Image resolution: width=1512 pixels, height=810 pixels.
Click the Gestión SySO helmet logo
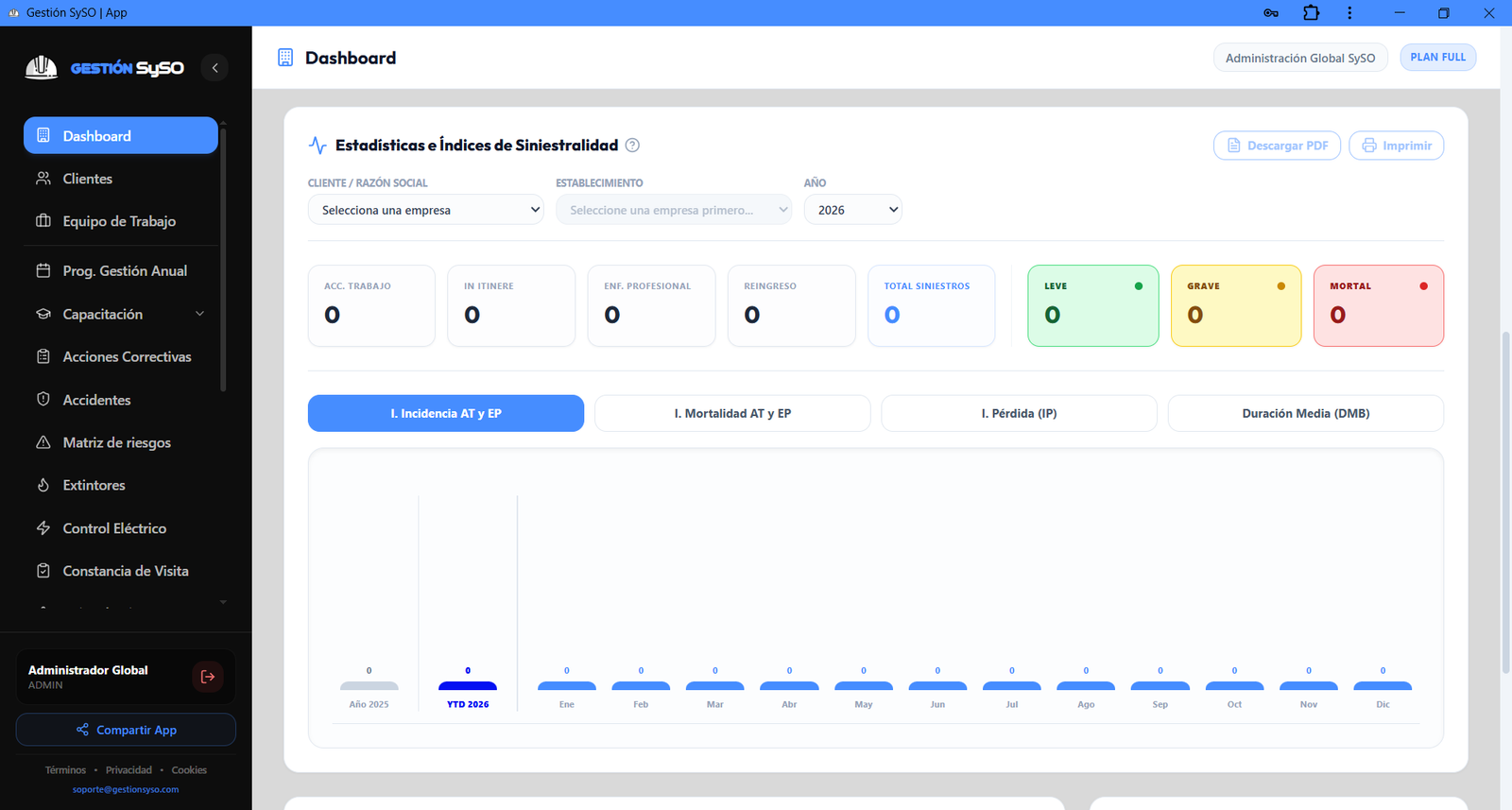[41, 68]
